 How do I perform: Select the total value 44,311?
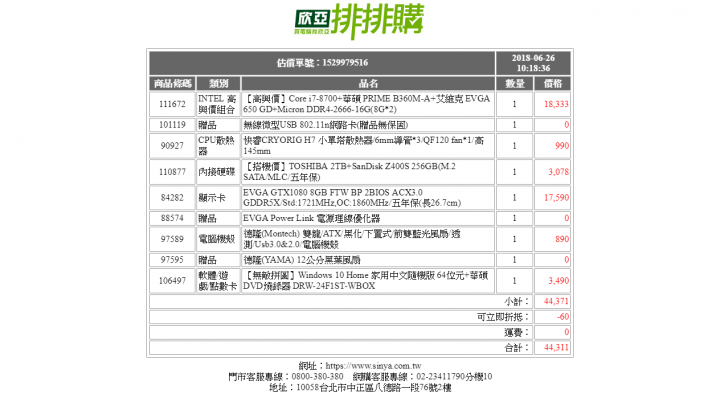point(556,348)
